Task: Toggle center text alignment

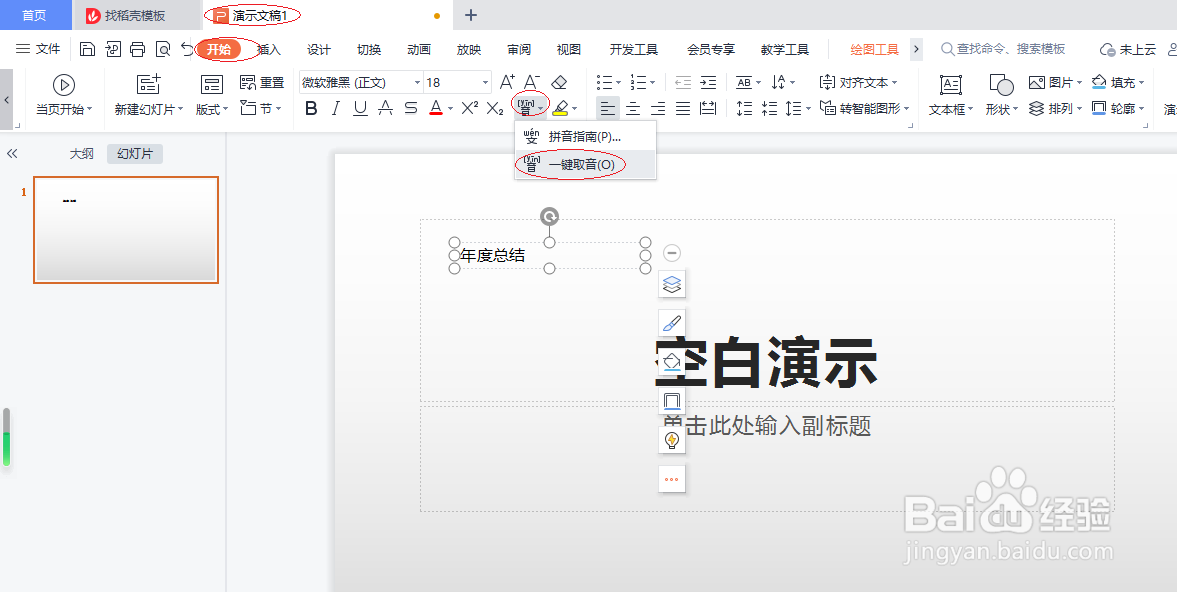Action: pyautogui.click(x=634, y=109)
